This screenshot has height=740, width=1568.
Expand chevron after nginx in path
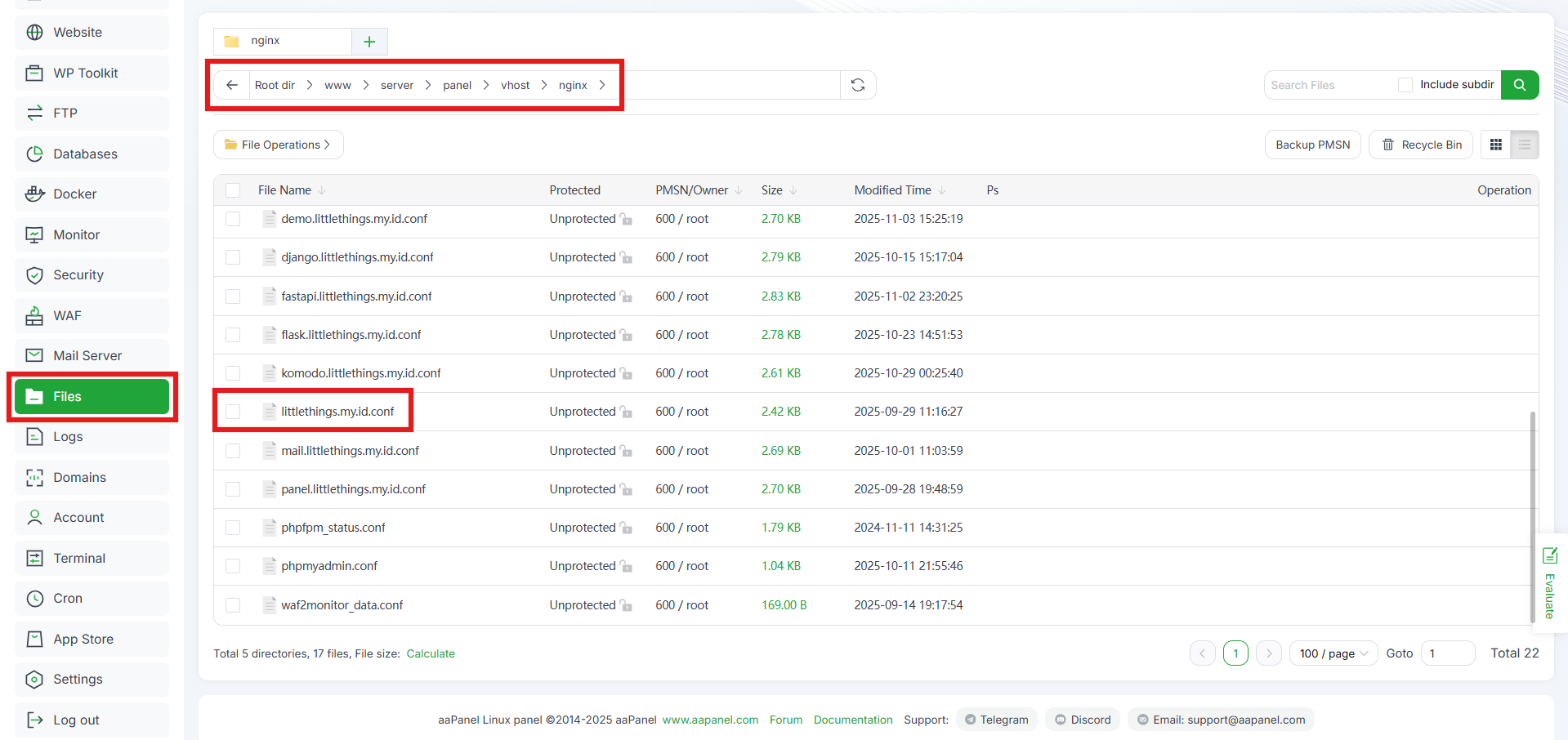coord(602,85)
